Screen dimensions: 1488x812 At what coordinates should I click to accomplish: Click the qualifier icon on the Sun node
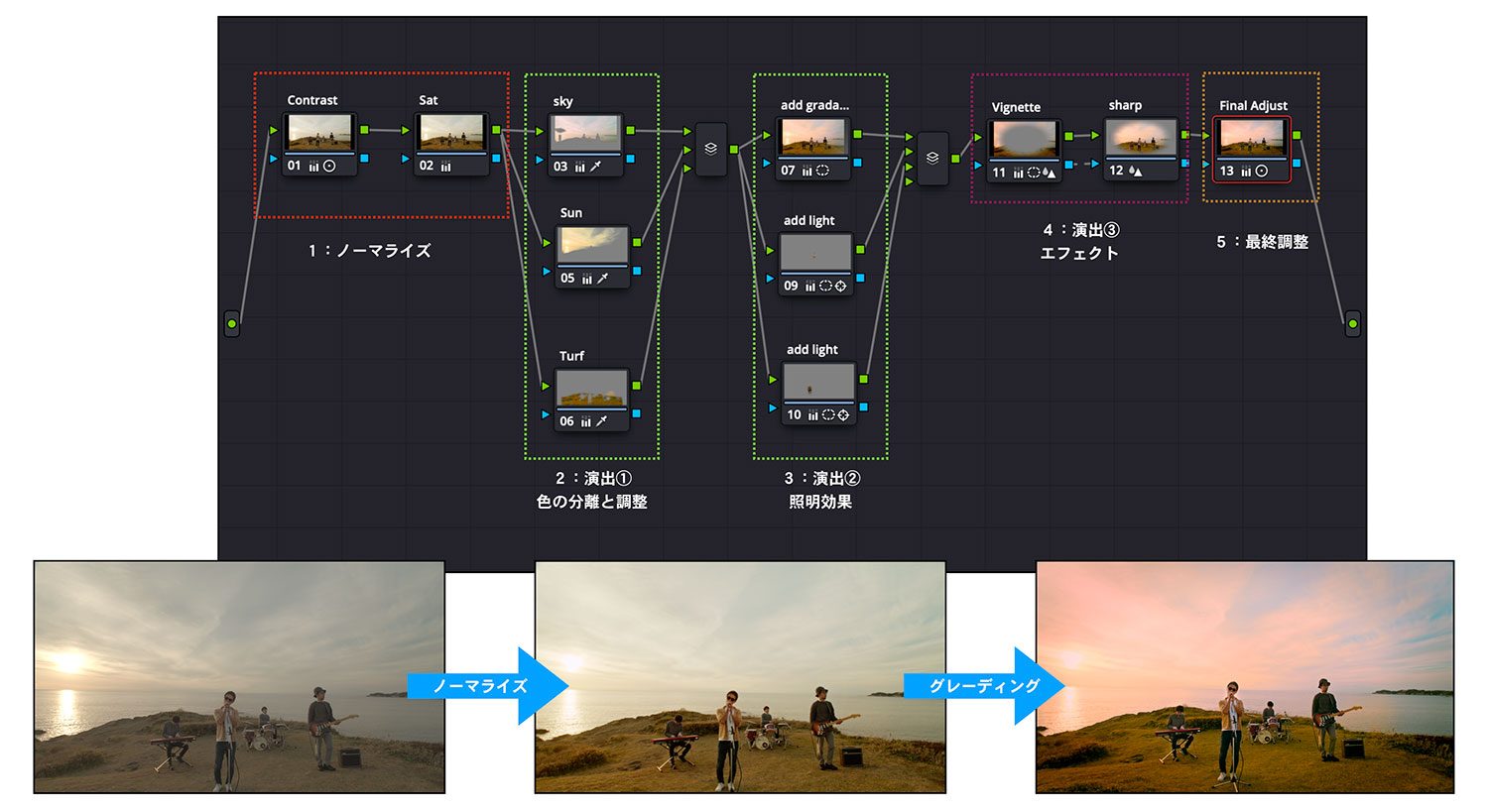(x=602, y=278)
